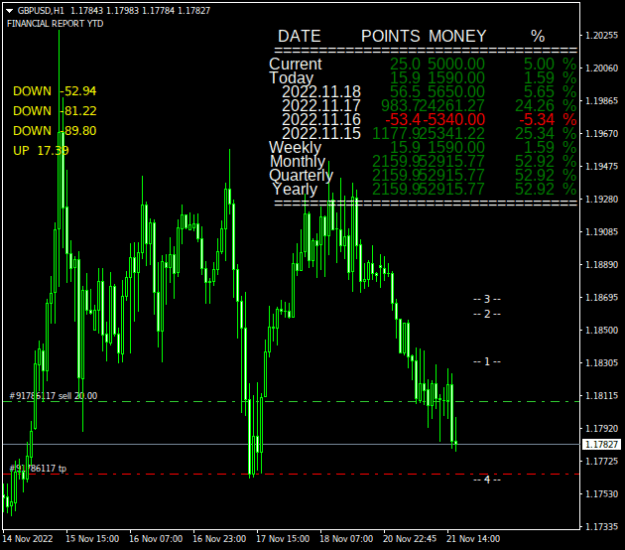Select the #91786117 tp label
This screenshot has height=550, width=625.
point(38,468)
